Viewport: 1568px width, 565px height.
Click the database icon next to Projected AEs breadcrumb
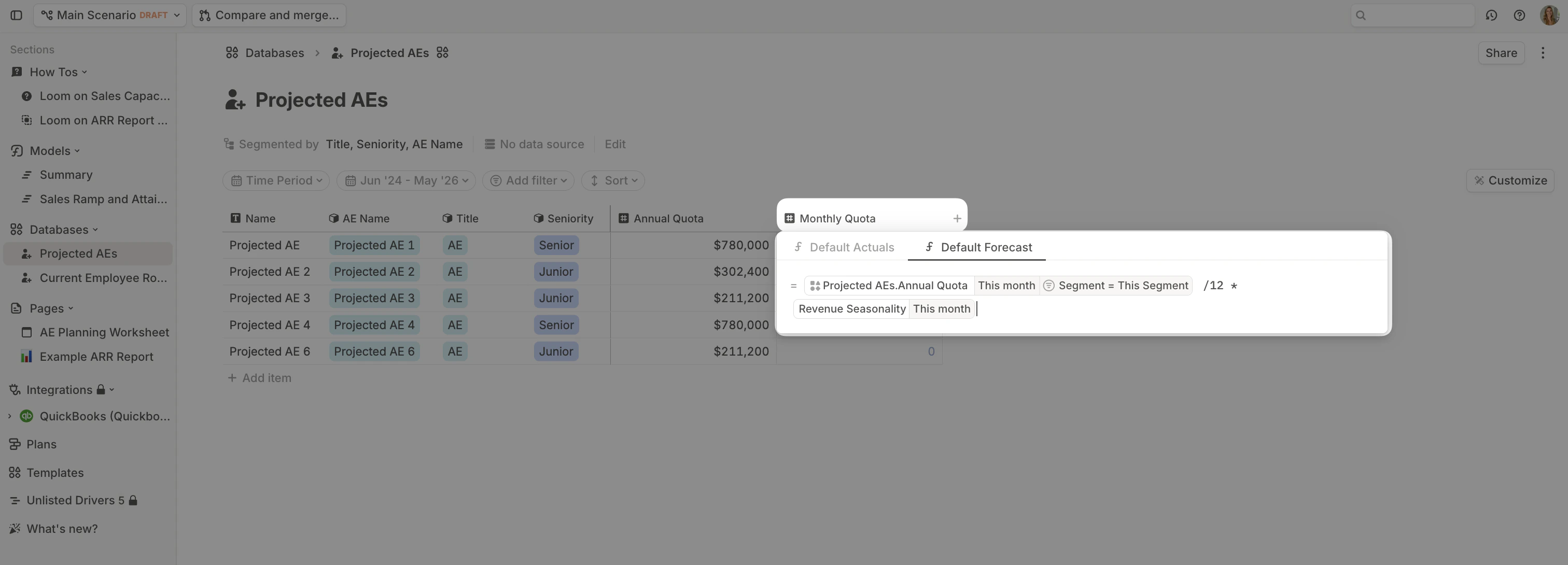coord(442,53)
